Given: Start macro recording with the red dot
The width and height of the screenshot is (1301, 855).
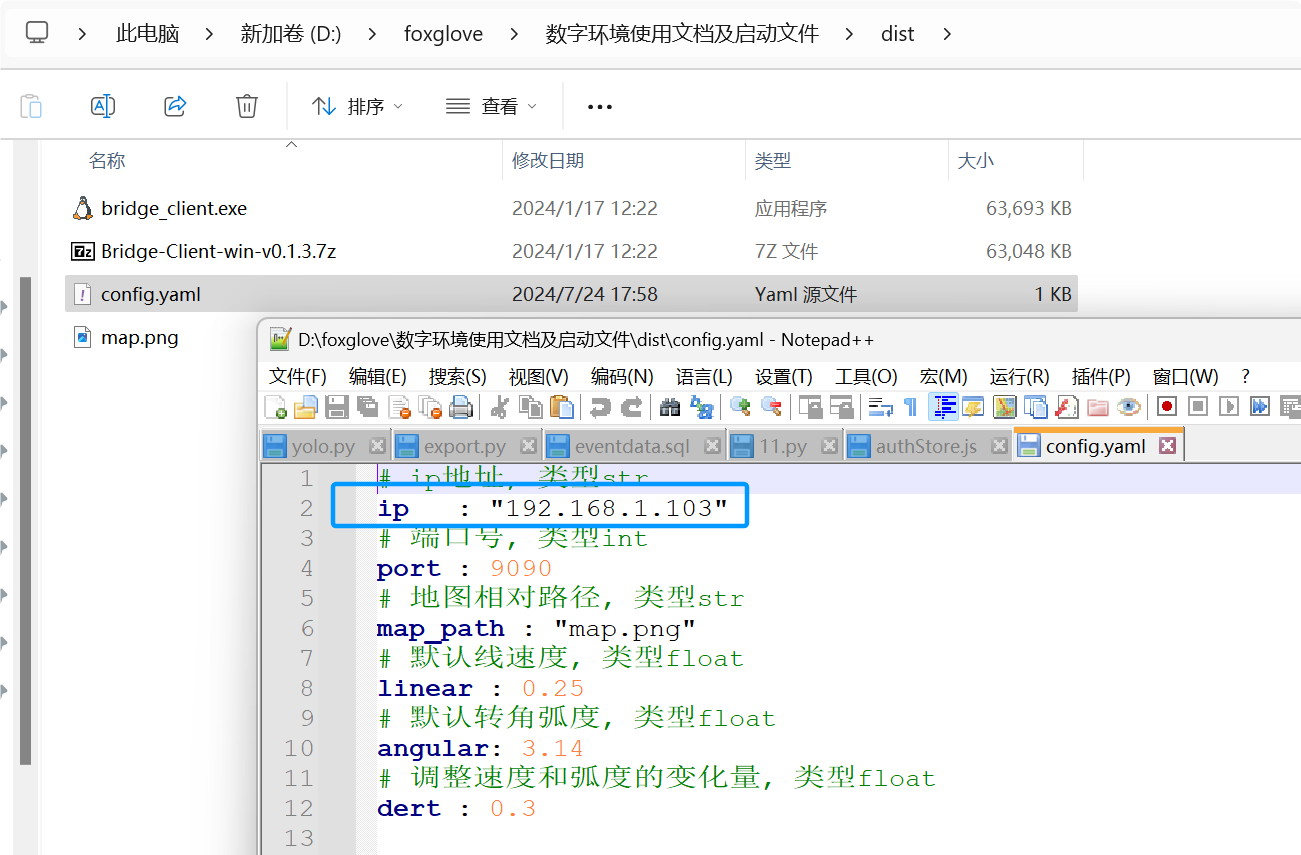Looking at the screenshot, I should point(1166,407).
